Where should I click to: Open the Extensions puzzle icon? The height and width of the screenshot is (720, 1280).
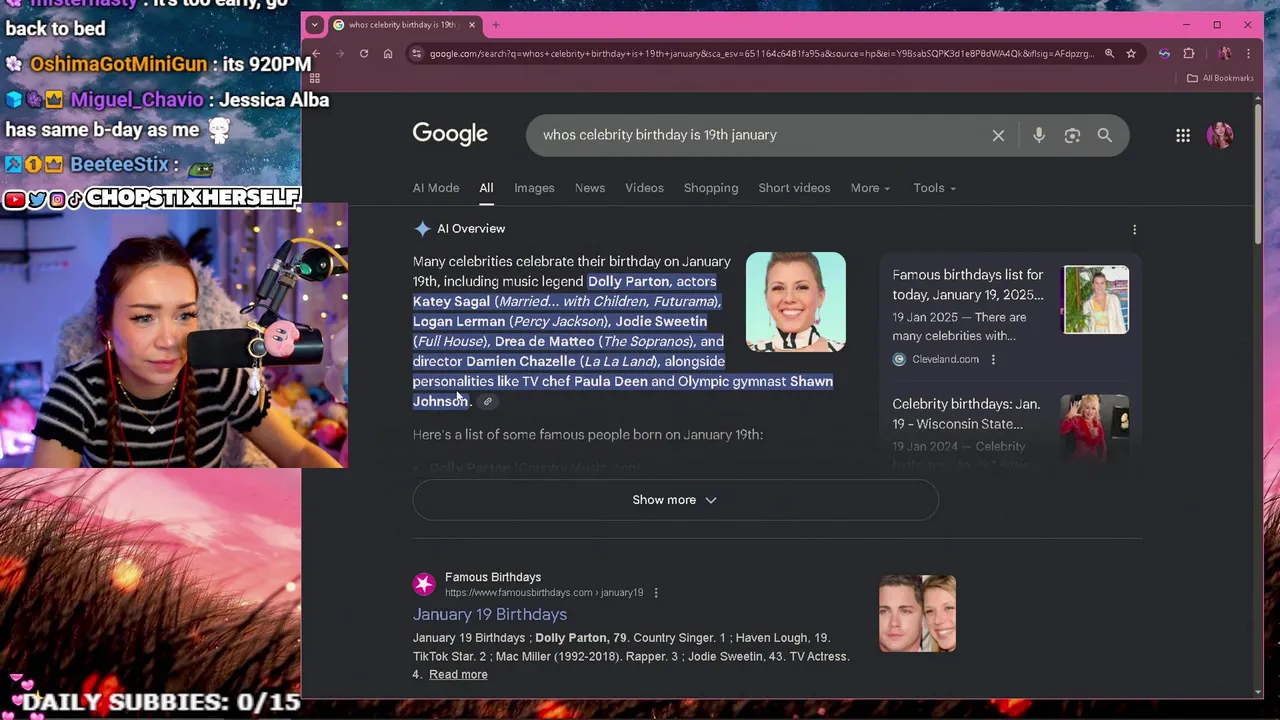point(1189,54)
